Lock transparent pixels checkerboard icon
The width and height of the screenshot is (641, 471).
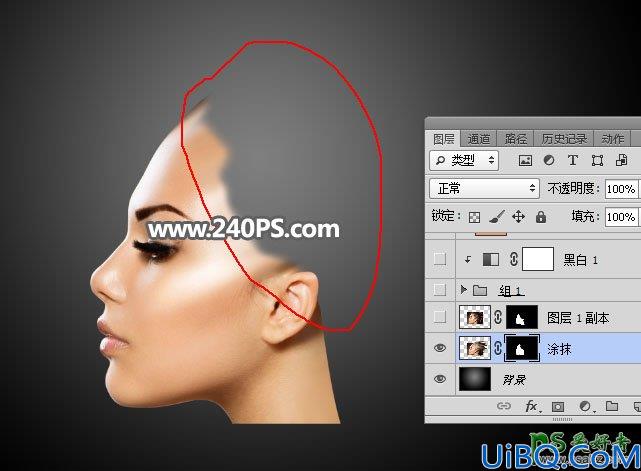(x=474, y=217)
